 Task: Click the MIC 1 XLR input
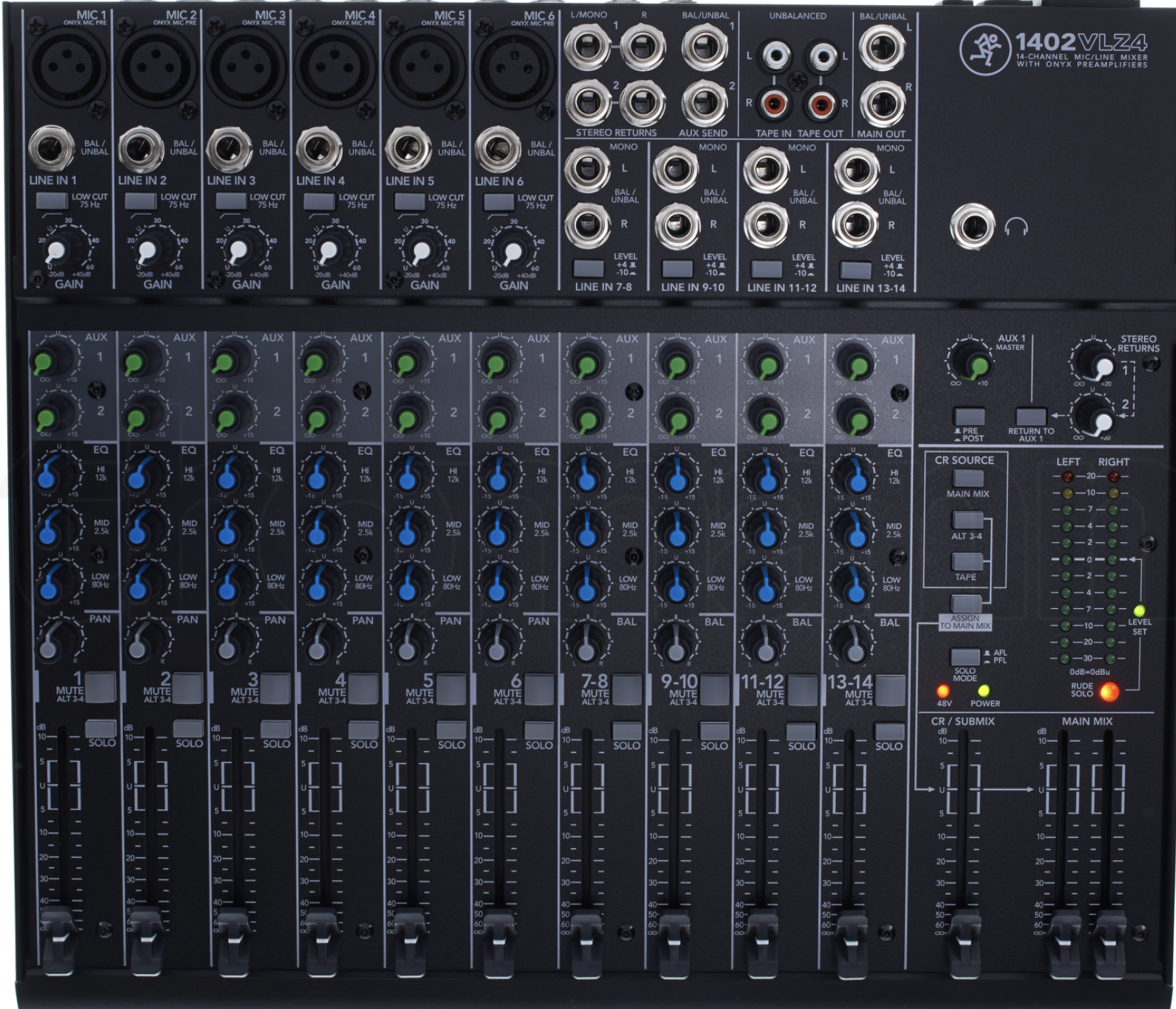[x=67, y=67]
